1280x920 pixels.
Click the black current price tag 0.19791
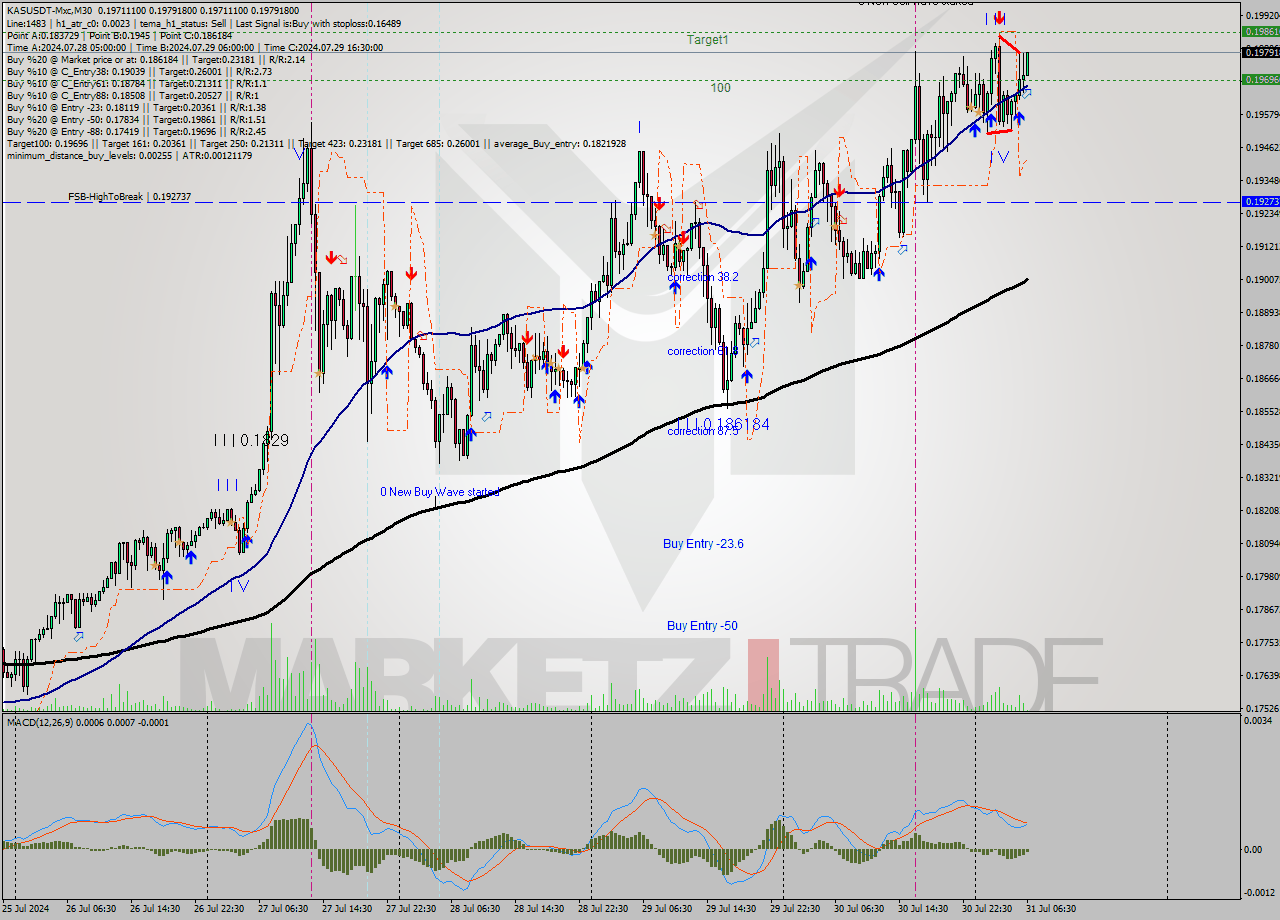1259,52
